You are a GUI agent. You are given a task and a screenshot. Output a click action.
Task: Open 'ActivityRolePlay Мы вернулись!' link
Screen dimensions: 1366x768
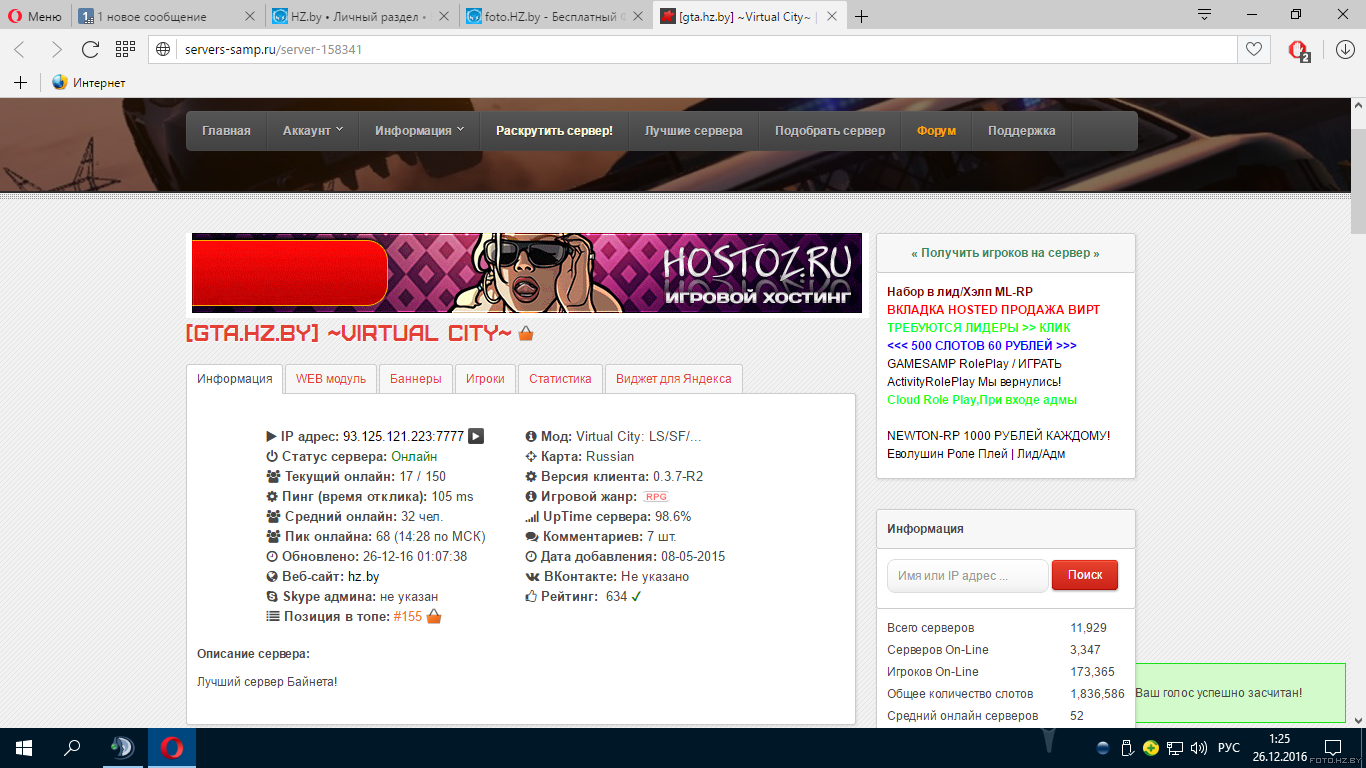974,381
